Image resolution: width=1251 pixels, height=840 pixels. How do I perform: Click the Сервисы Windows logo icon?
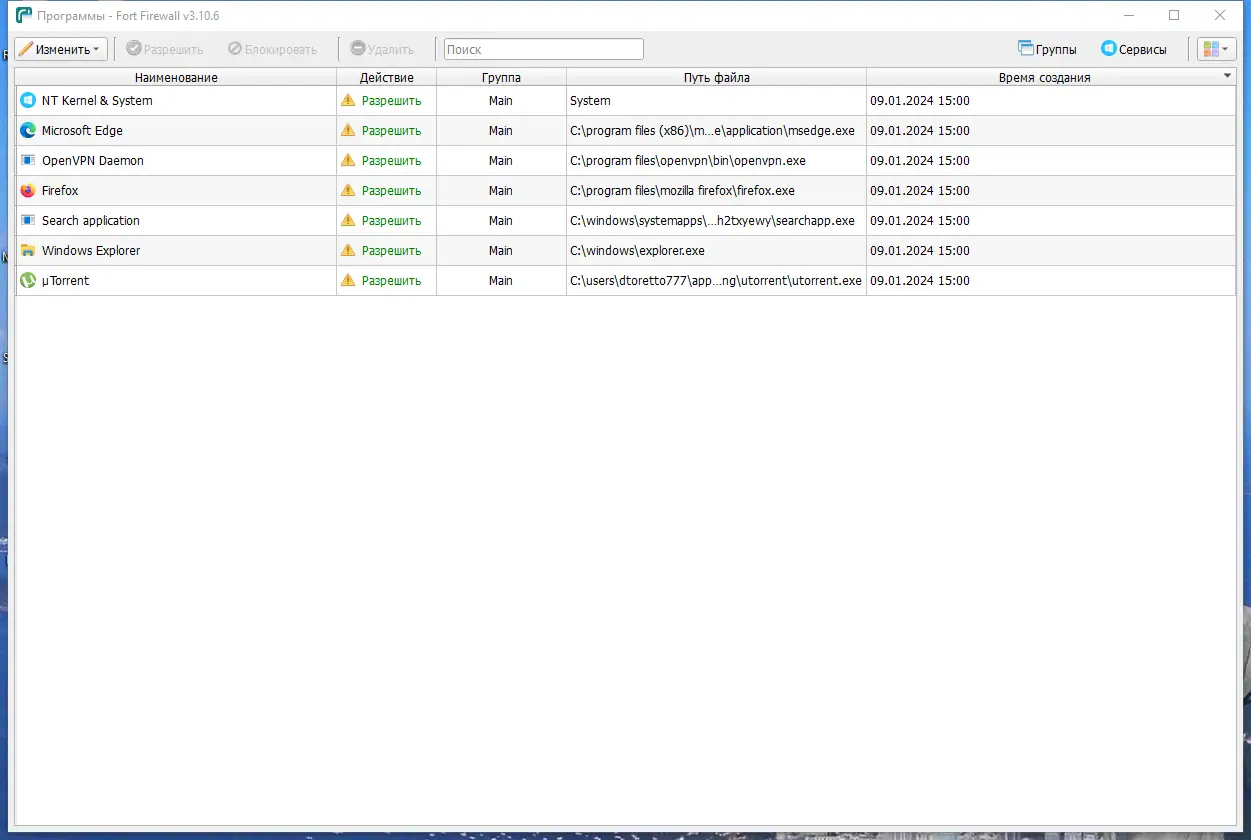[1108, 48]
